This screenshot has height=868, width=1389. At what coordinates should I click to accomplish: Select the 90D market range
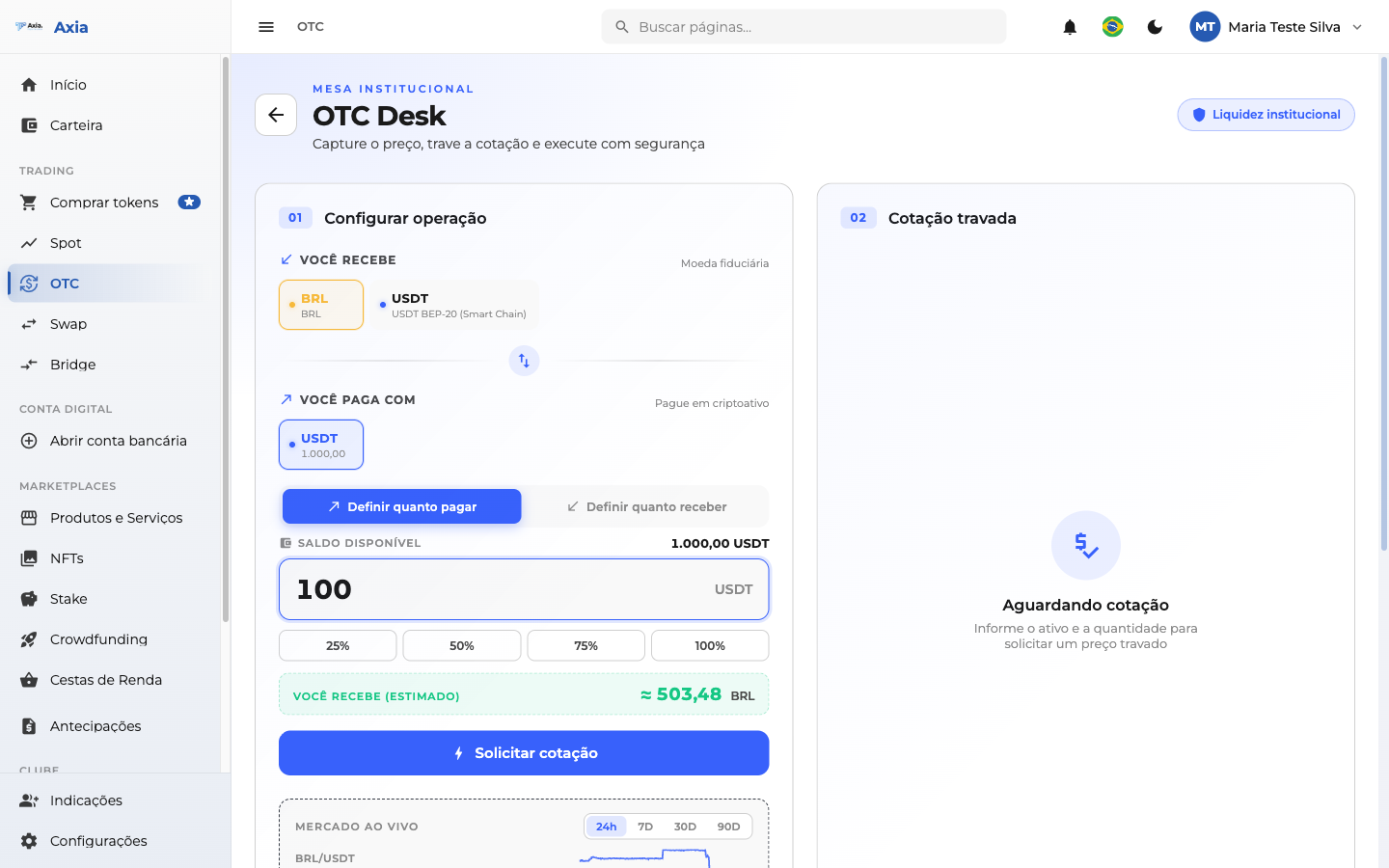tap(728, 827)
